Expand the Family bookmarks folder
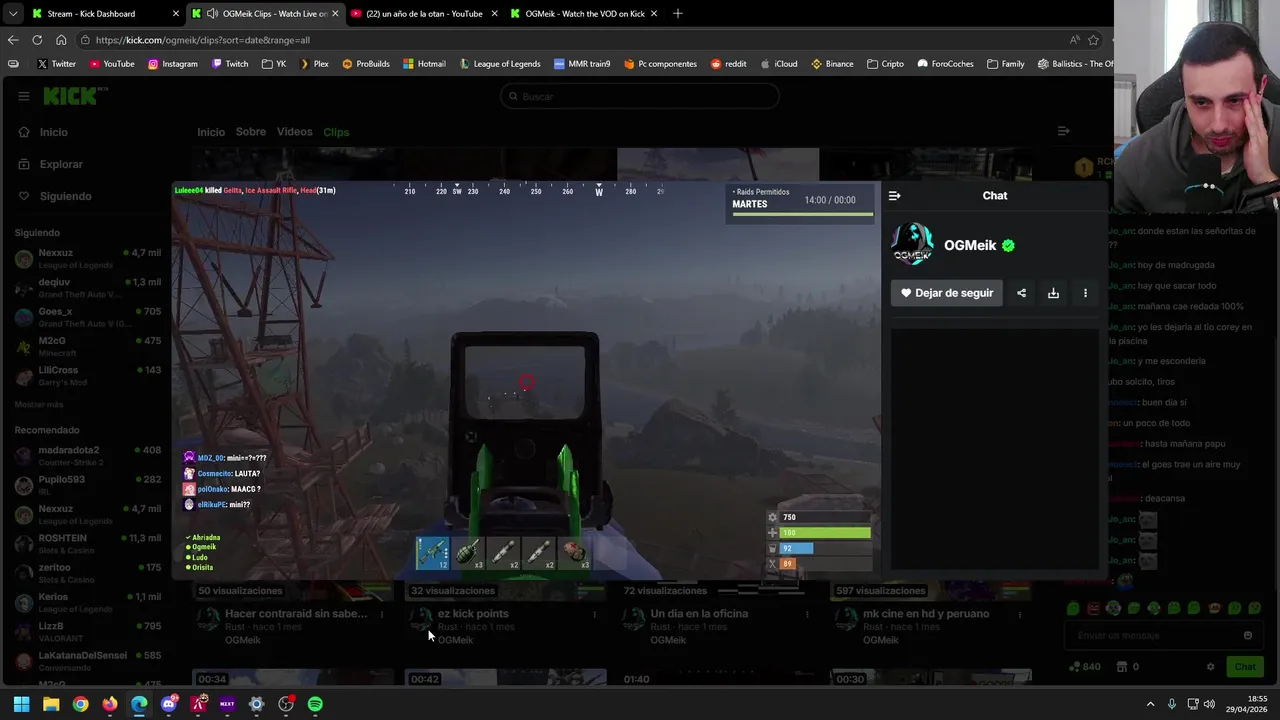Image resolution: width=1280 pixels, height=720 pixels. (1005, 64)
